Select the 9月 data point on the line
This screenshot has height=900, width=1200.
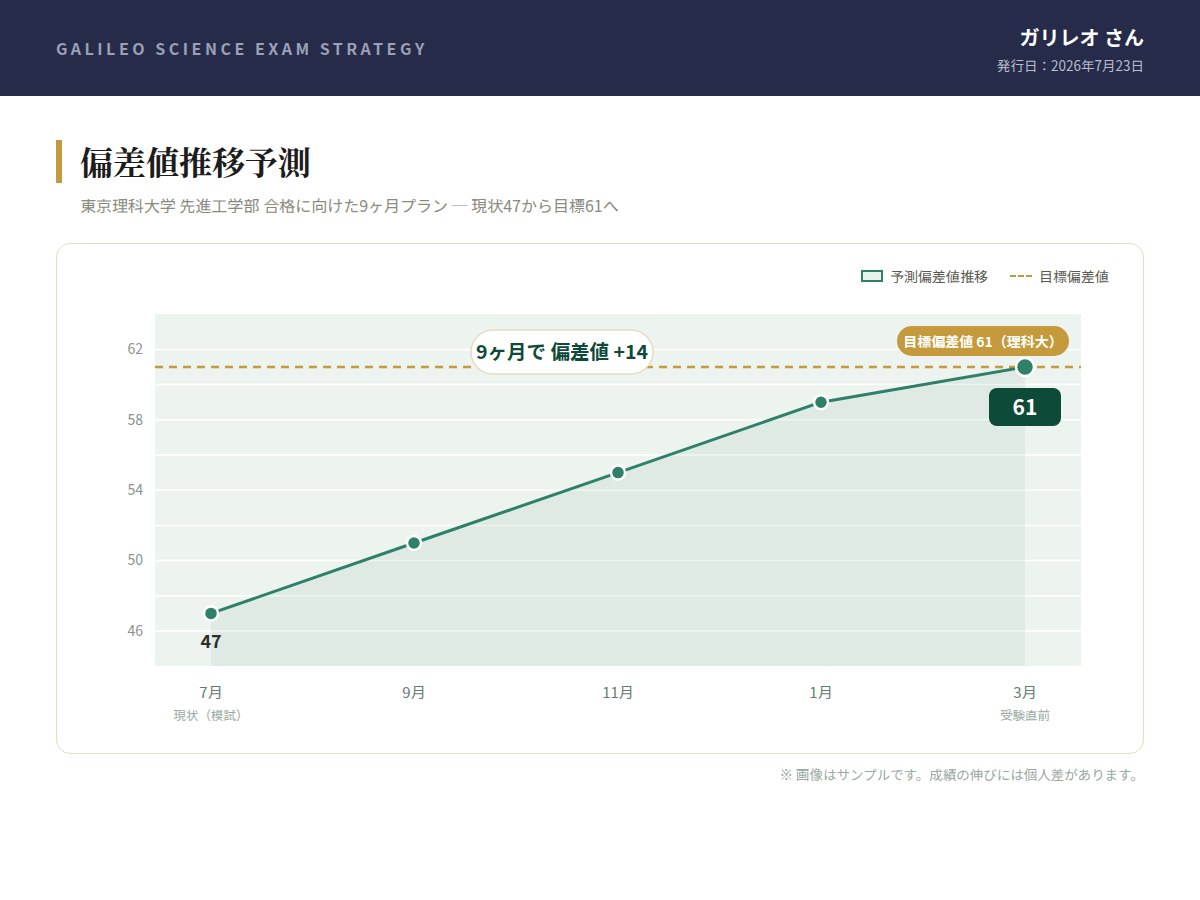point(414,543)
